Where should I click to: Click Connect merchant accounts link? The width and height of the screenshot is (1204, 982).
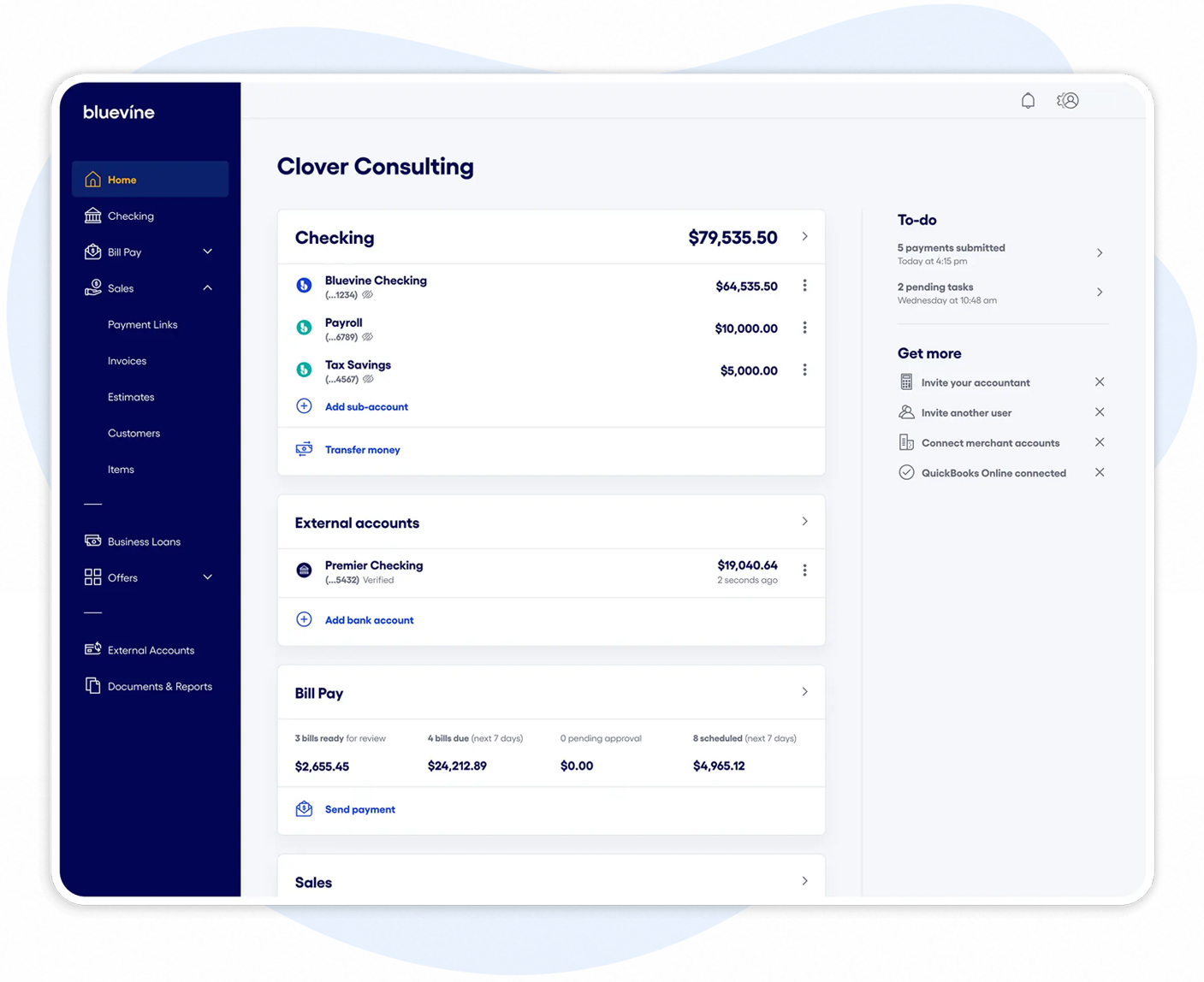point(990,442)
